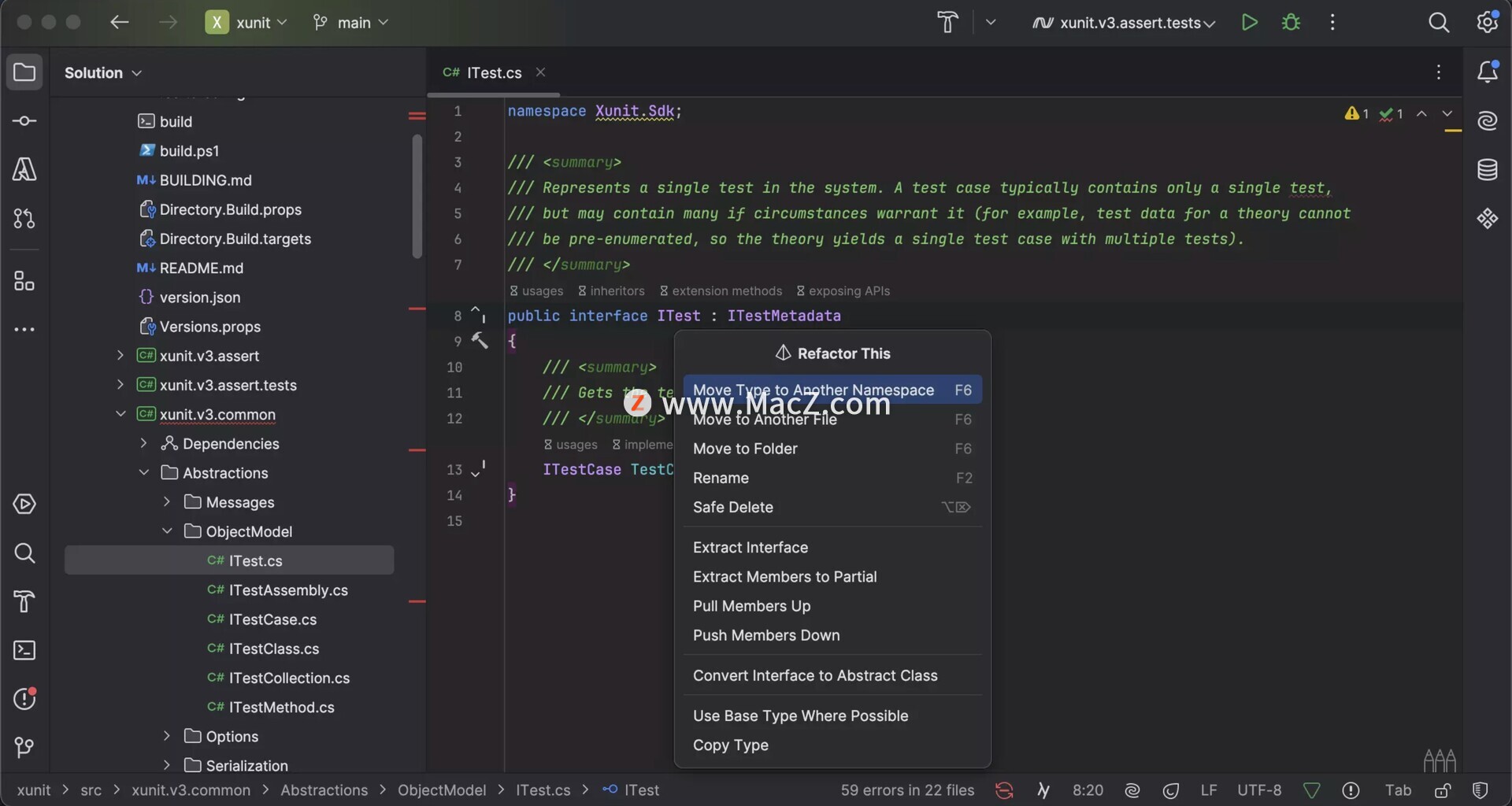Start debugging with the bug icon
This screenshot has width=1512, height=806.
[1291, 22]
